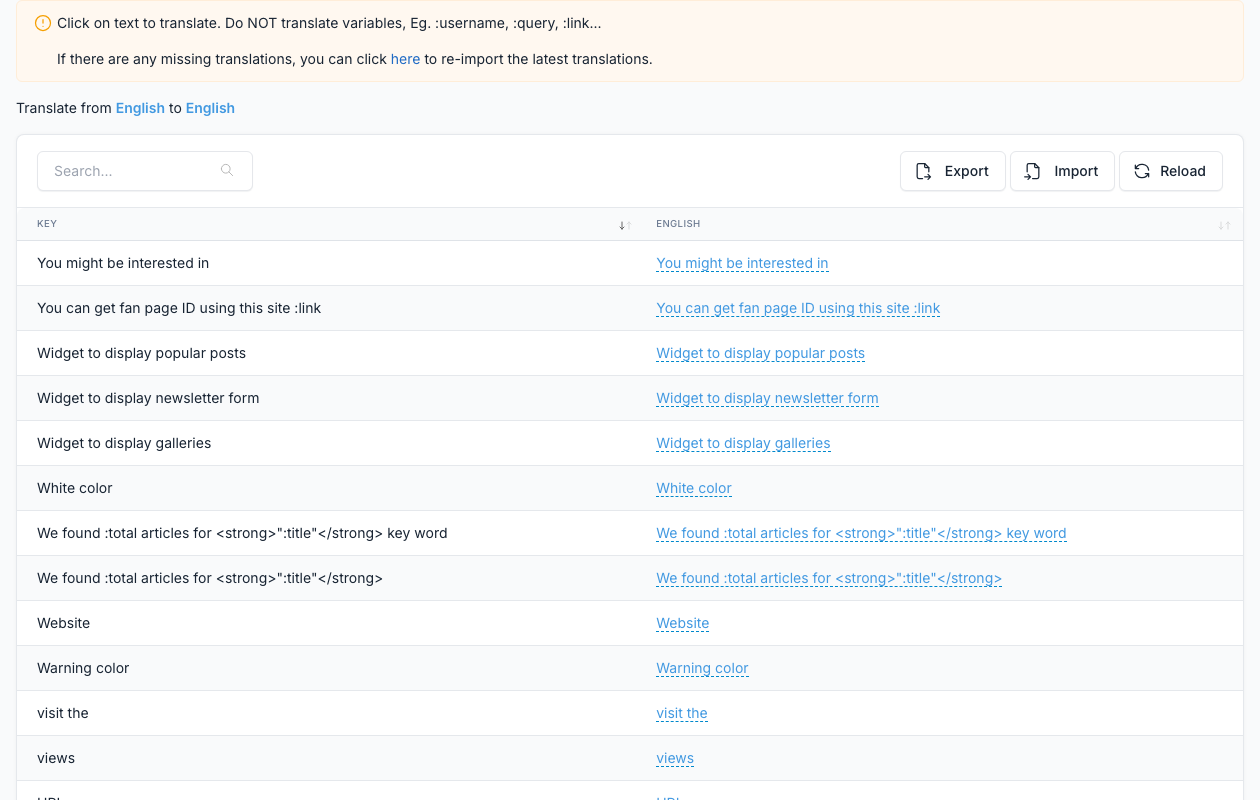This screenshot has height=800, width=1260.
Task: Edit 'Widget to display newsletter form' translation
Action: pyautogui.click(x=767, y=398)
